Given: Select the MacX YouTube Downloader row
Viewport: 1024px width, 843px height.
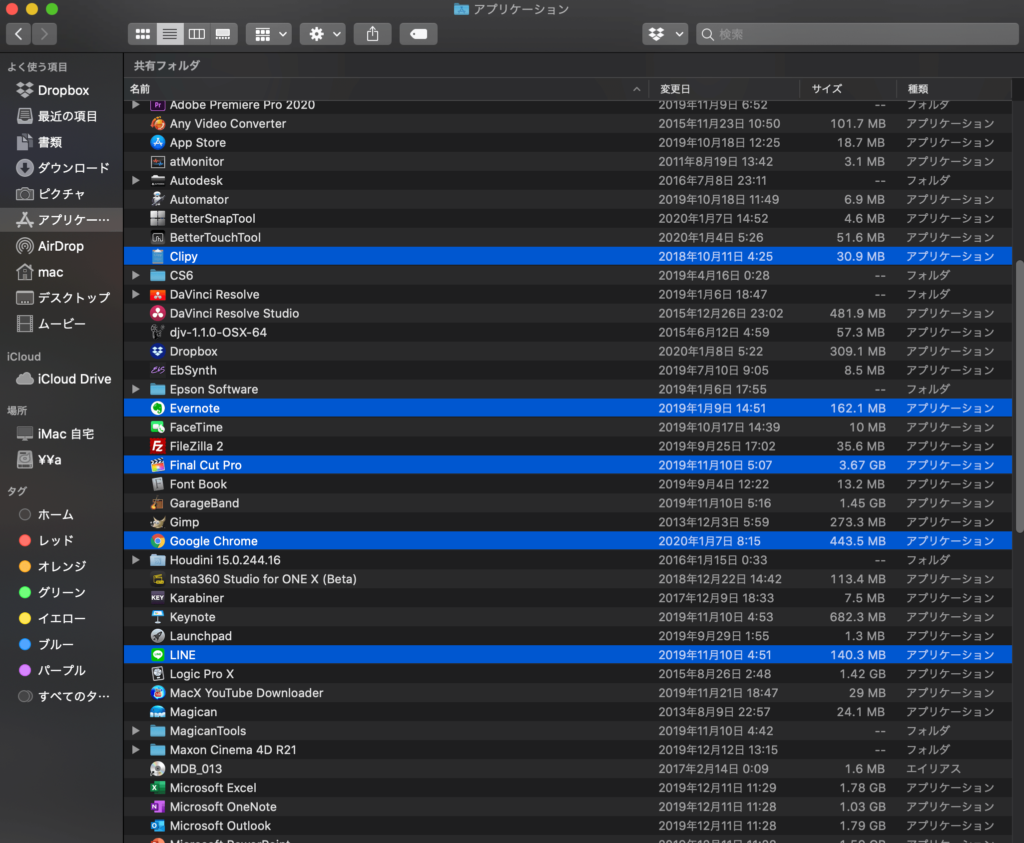Looking at the screenshot, I should (x=568, y=693).
